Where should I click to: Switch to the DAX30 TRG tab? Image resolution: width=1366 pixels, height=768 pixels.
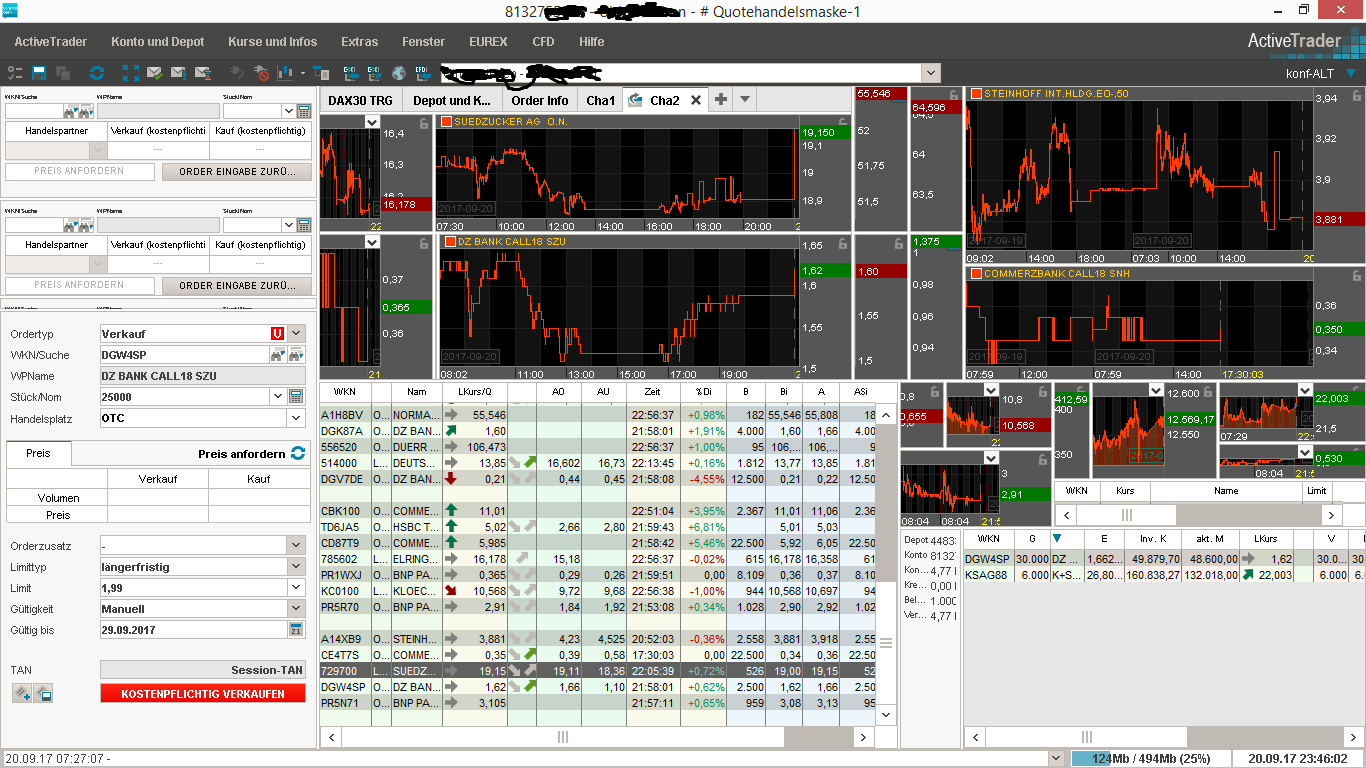coord(360,100)
